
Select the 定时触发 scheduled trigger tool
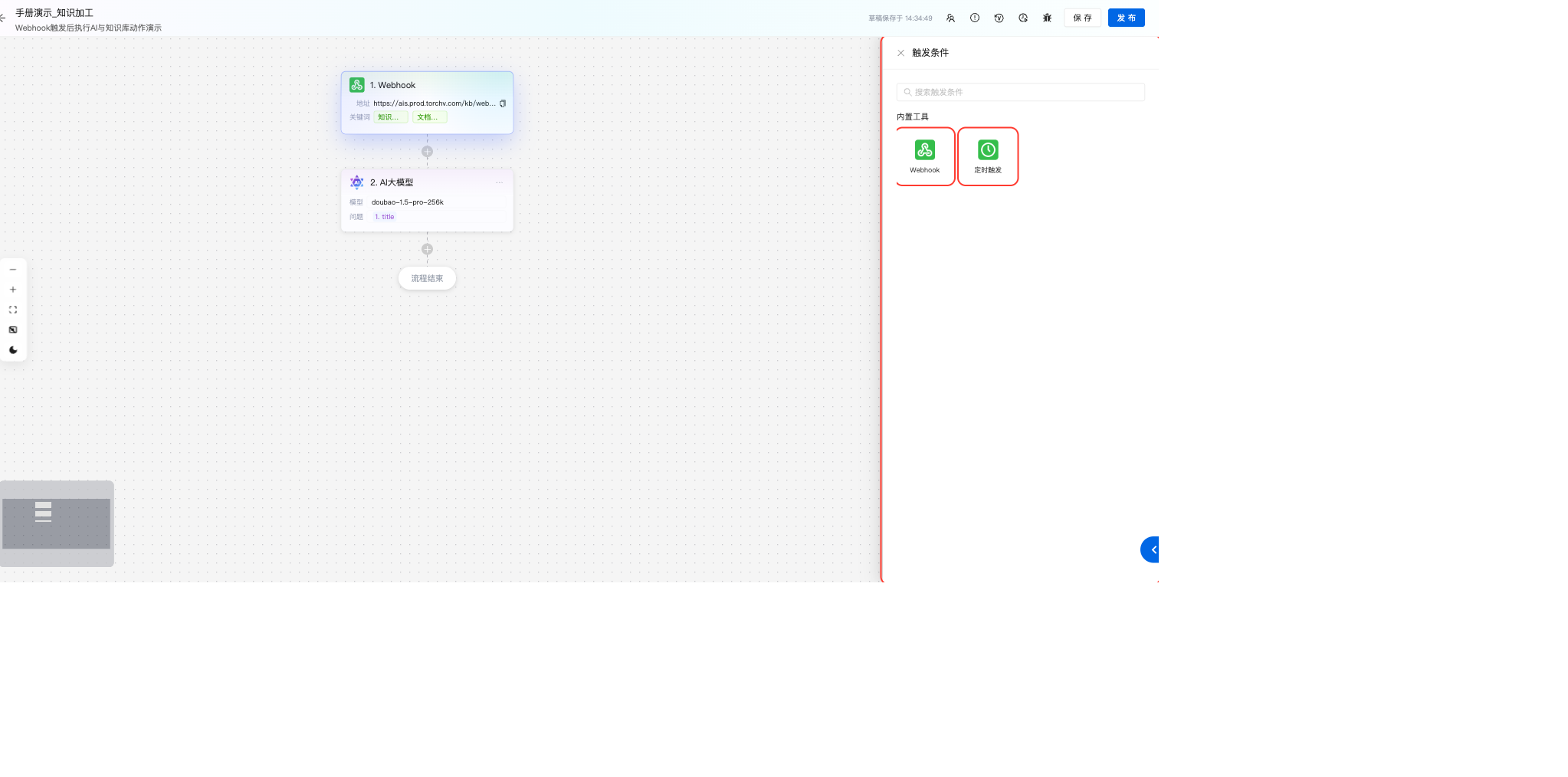click(x=988, y=156)
